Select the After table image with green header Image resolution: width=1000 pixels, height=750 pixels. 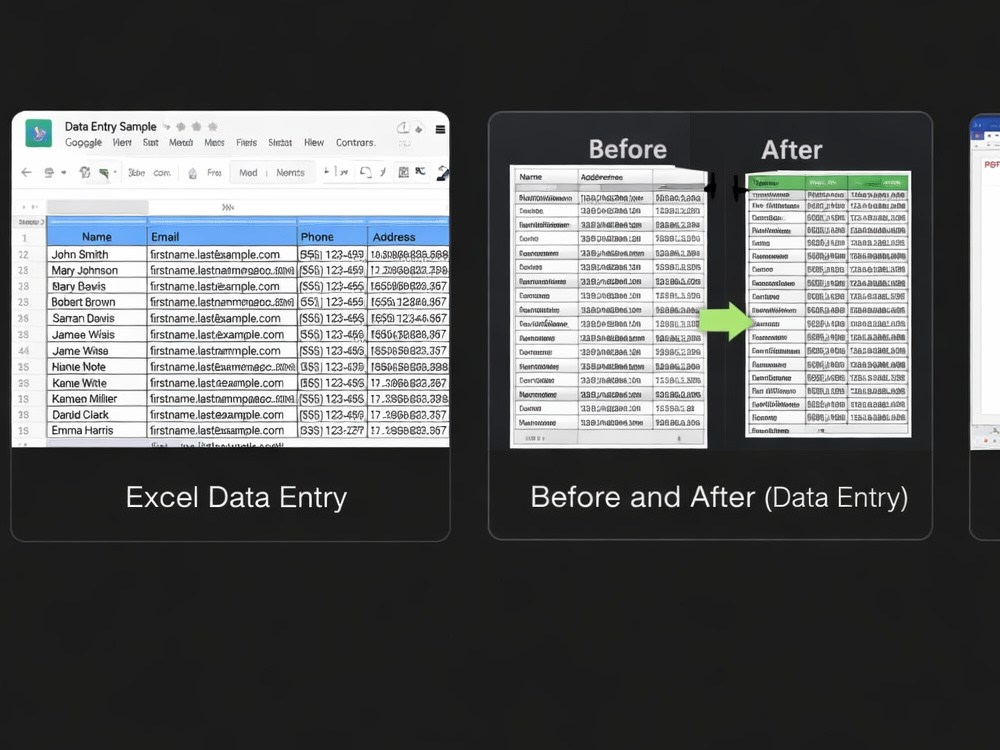pos(828,304)
